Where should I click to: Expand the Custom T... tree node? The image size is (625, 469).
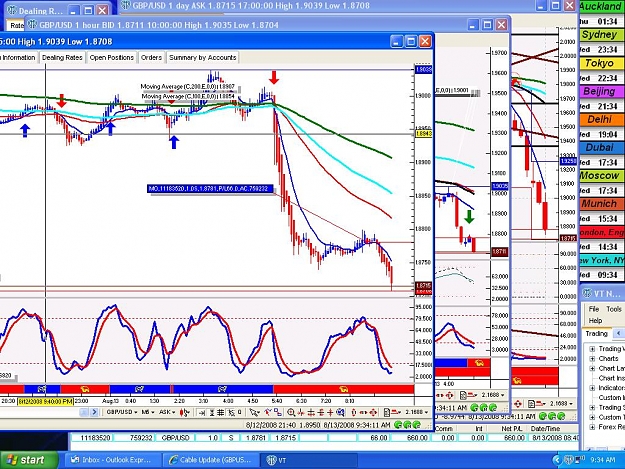coord(592,417)
